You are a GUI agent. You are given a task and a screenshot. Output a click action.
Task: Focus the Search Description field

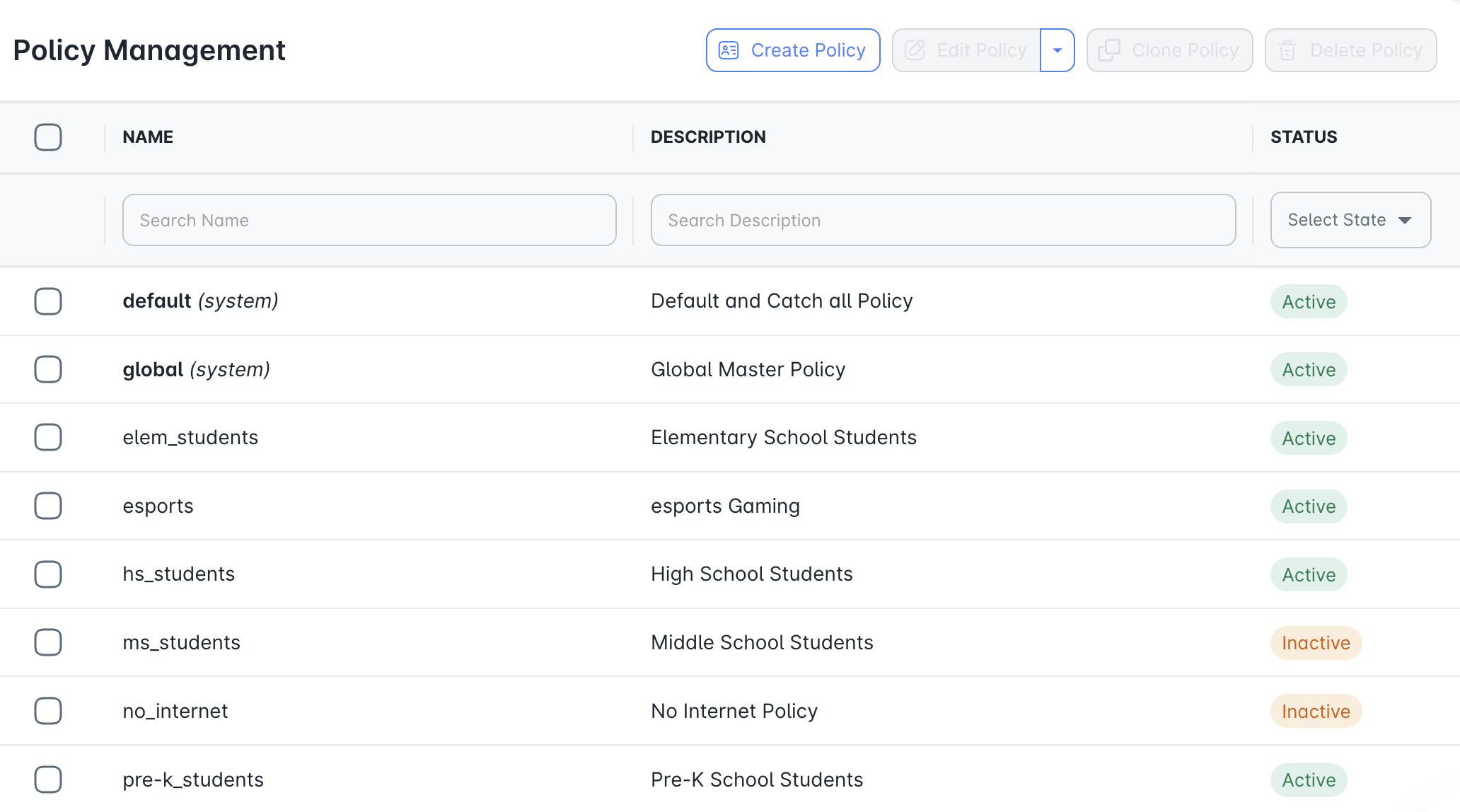click(x=943, y=220)
